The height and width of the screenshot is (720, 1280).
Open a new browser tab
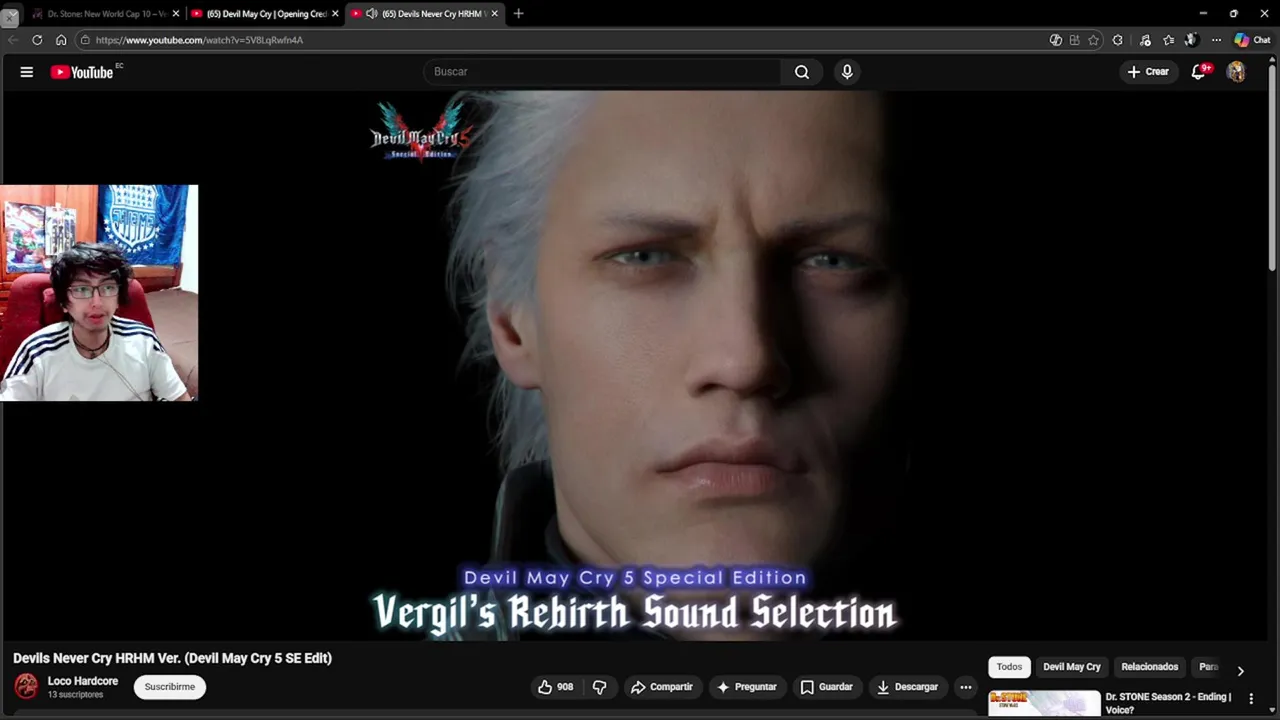click(x=518, y=14)
